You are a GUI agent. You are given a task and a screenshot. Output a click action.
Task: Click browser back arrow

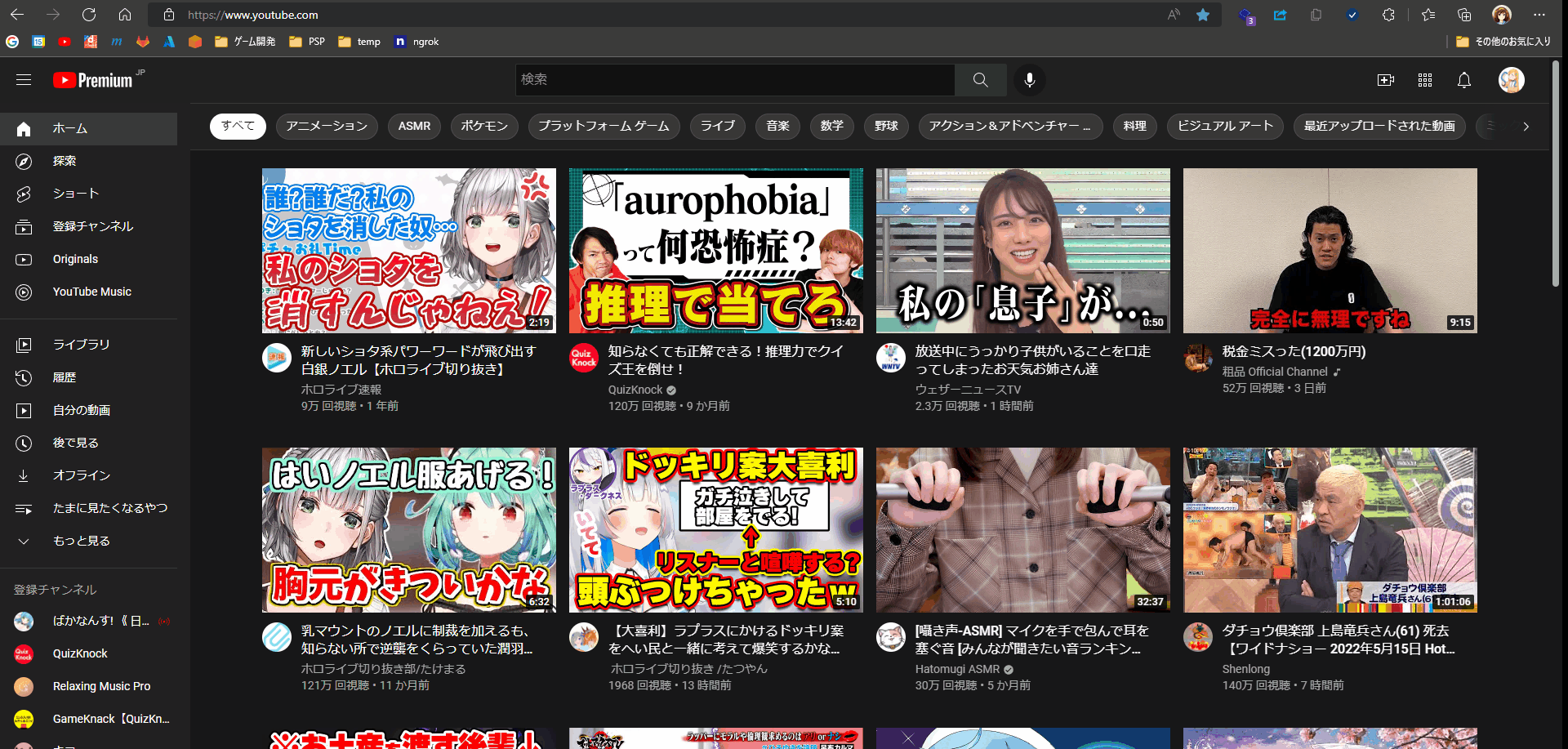tap(17, 15)
